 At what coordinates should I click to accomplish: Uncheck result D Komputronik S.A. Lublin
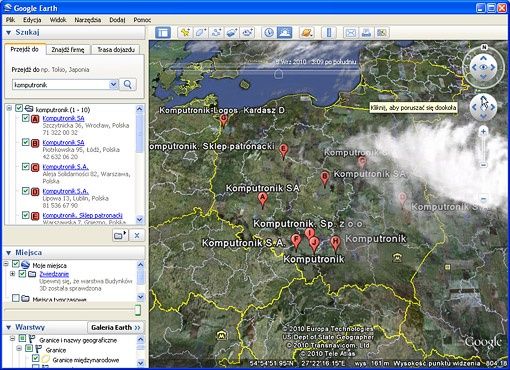click(26, 191)
